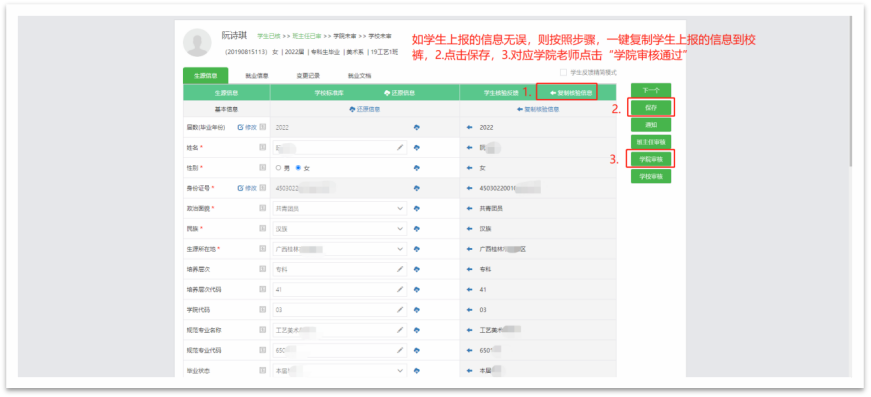Copy student's 姓名 value using arrow icon
The height and width of the screenshot is (397, 871).
tap(469, 148)
